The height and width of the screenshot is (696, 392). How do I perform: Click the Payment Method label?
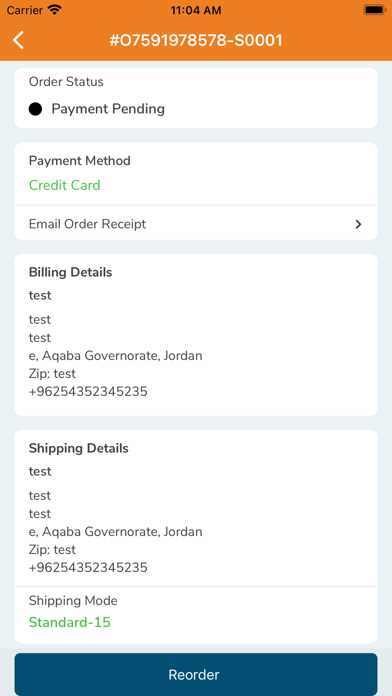coord(79,161)
